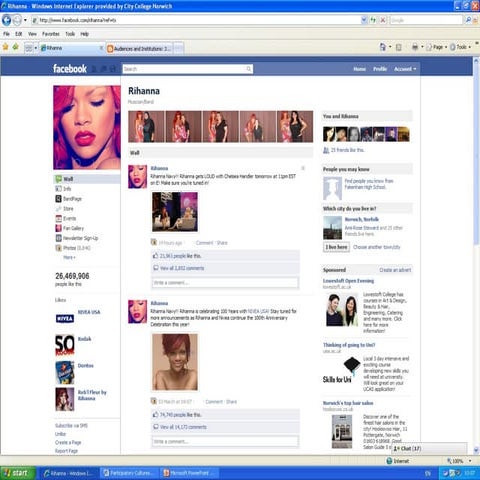The width and height of the screenshot is (480, 480).
Task: Open the File menu
Action: point(6,34)
